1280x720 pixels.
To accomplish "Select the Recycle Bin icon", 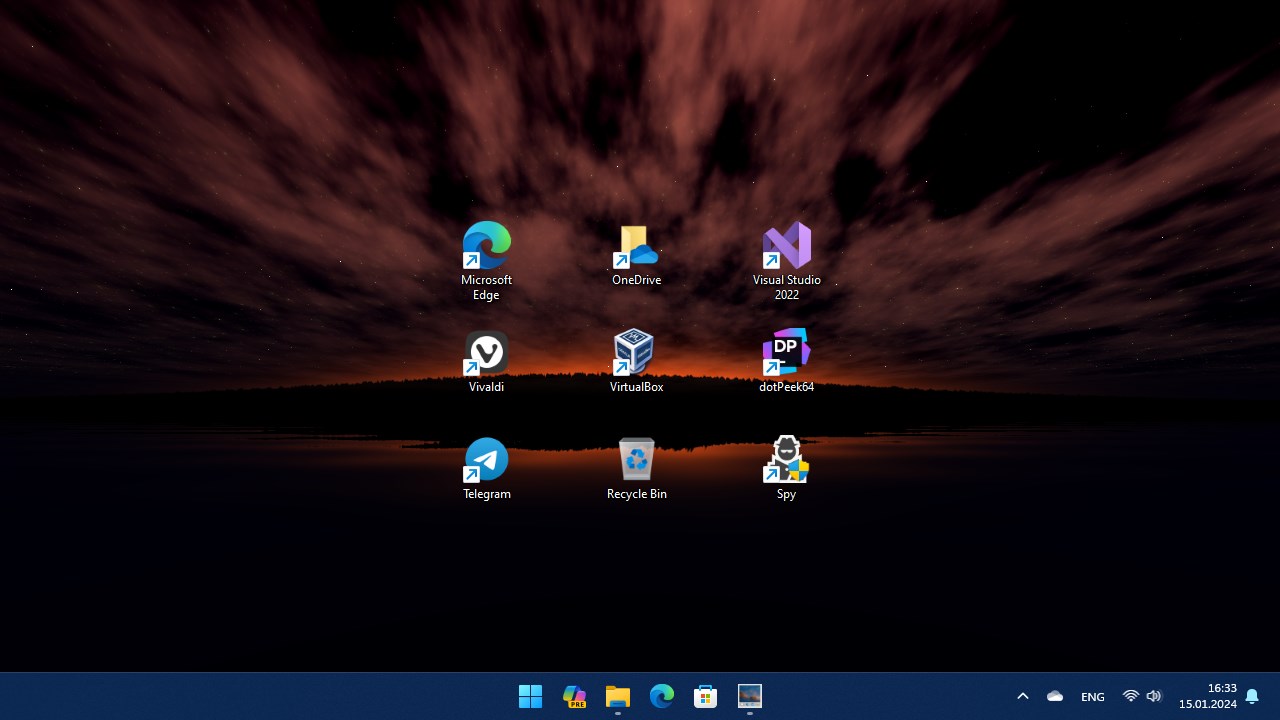I will (x=637, y=468).
